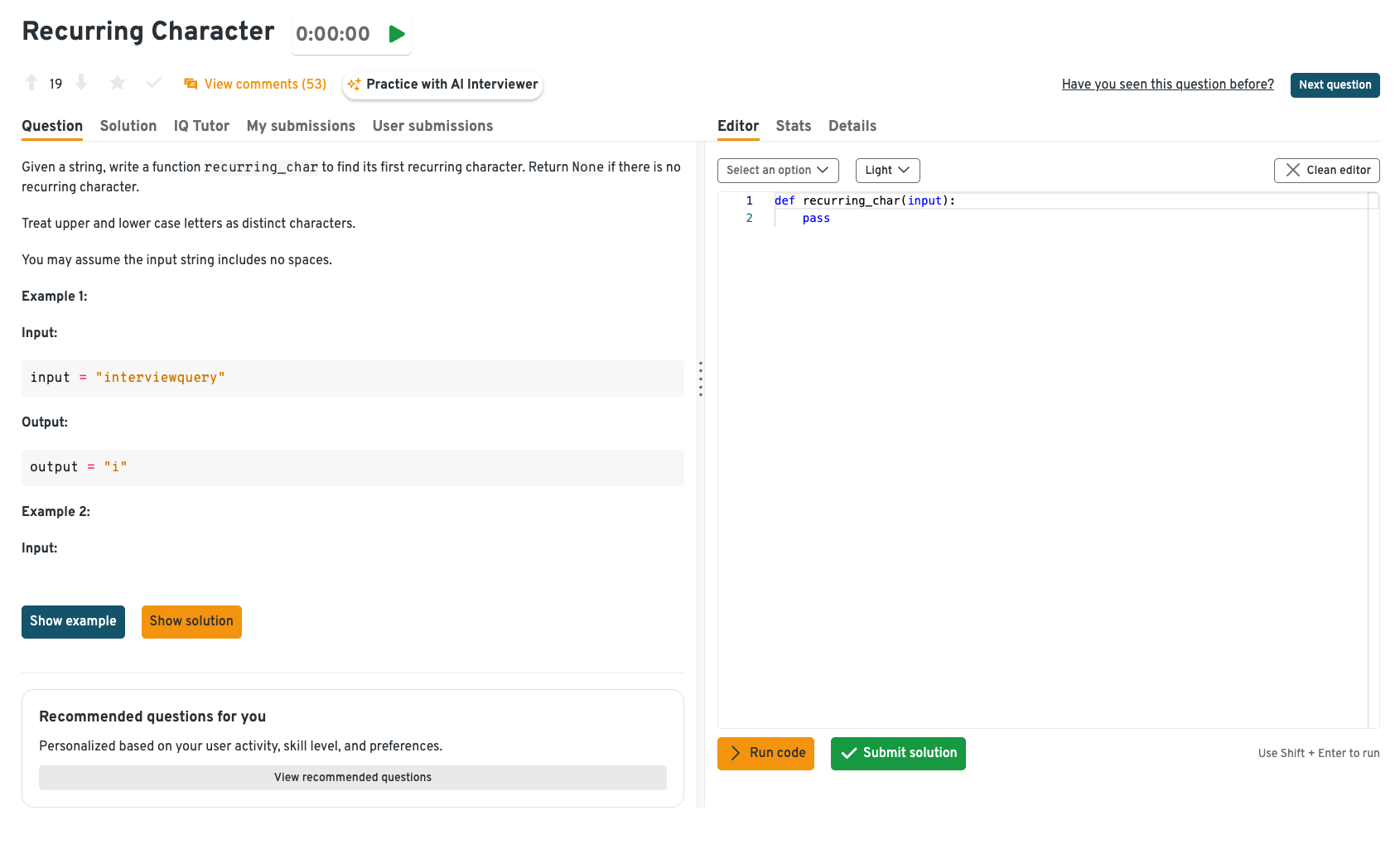Switch to the Solution tab
The image size is (1400, 849).
click(x=128, y=126)
